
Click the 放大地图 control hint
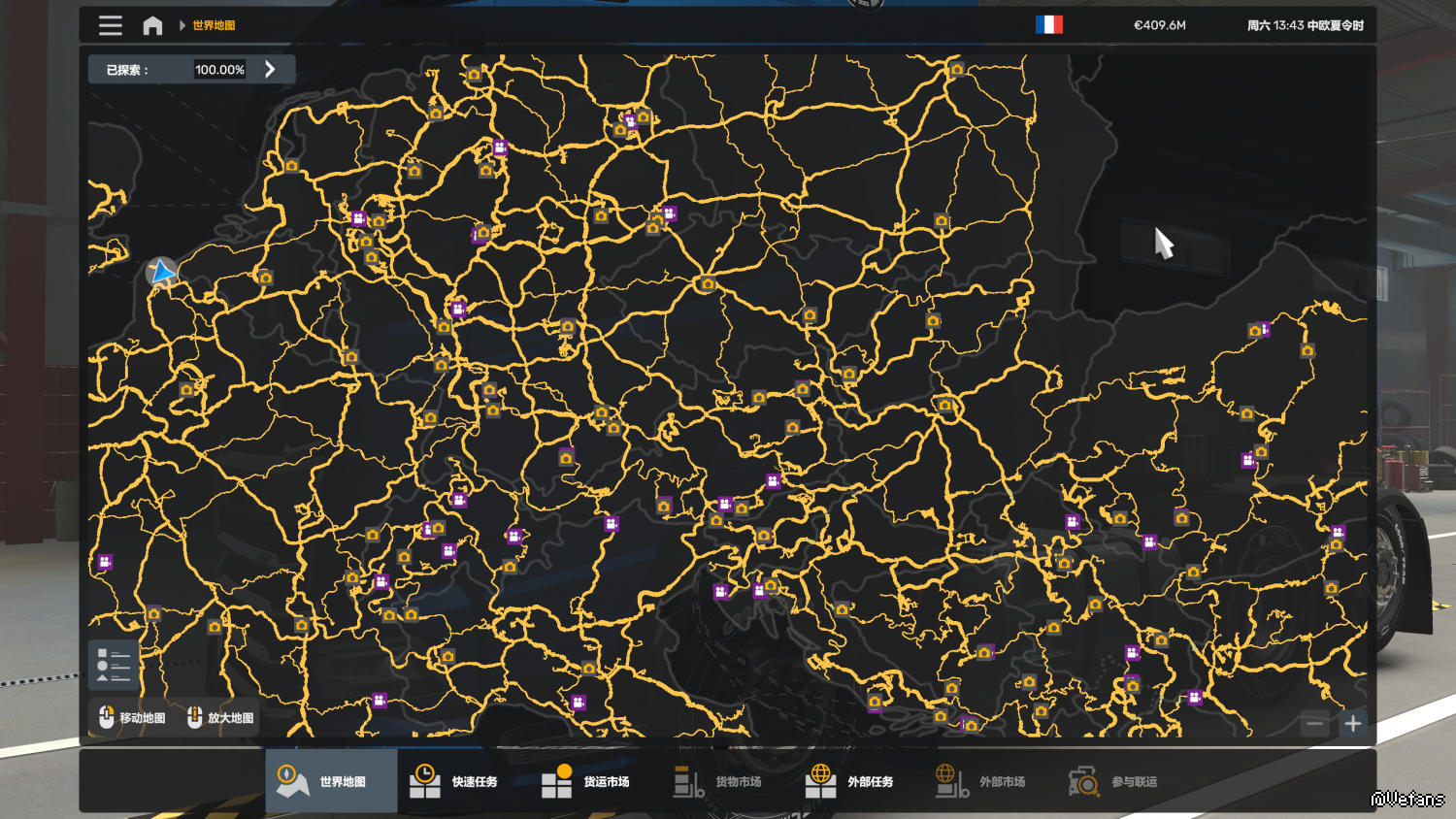[x=220, y=718]
